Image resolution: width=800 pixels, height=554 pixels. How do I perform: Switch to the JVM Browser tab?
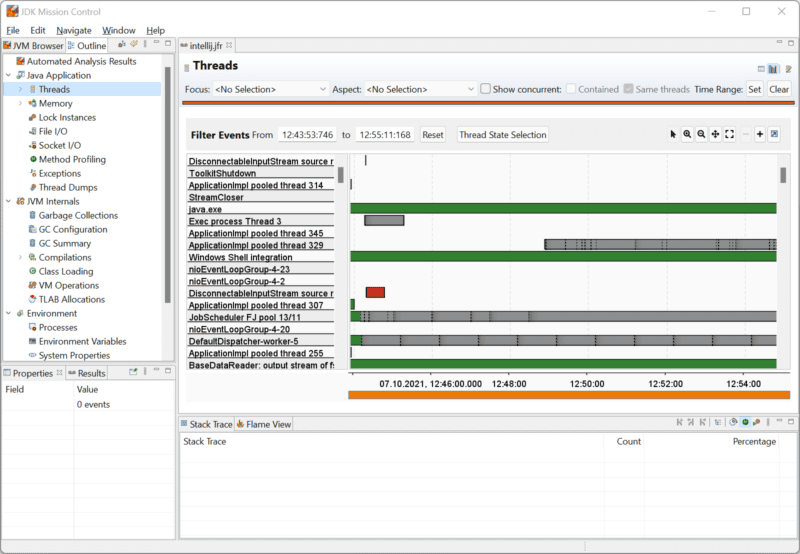(x=33, y=45)
